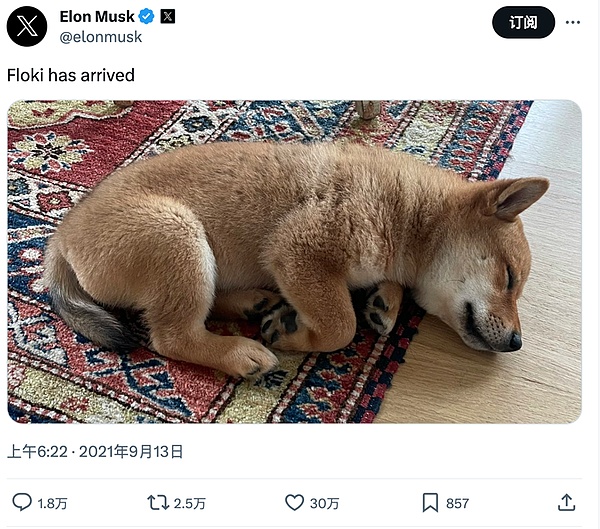The height and width of the screenshot is (529, 600).
Task: Click the 2.5万 repost count
Action: tap(190, 503)
